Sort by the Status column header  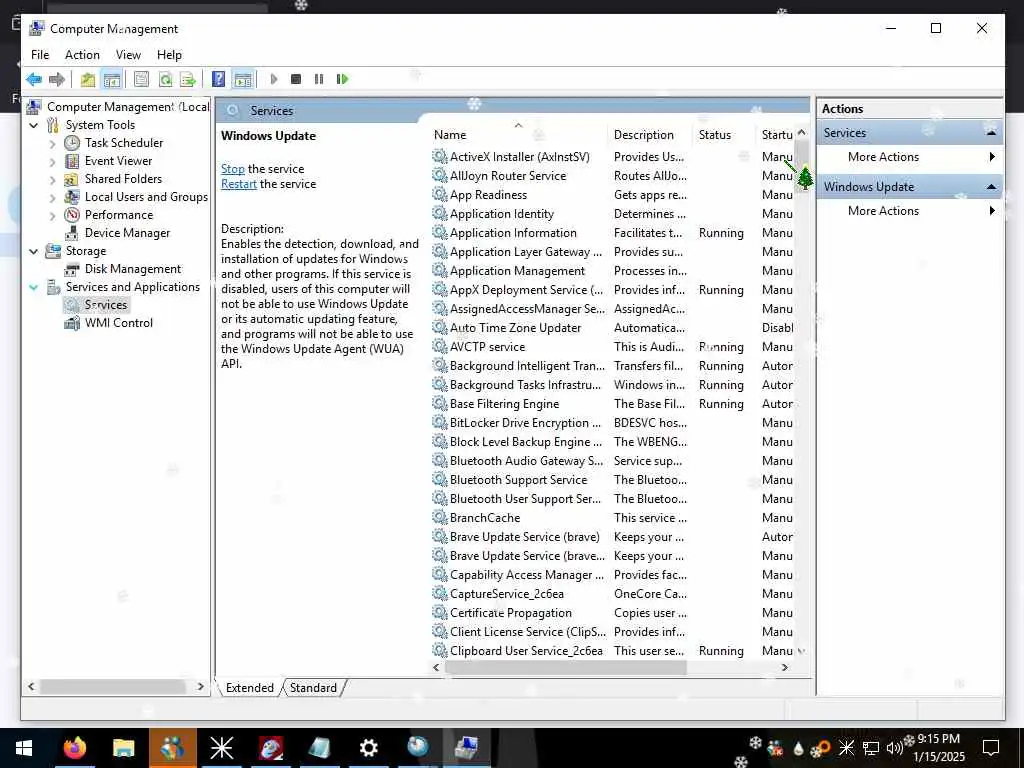point(723,135)
